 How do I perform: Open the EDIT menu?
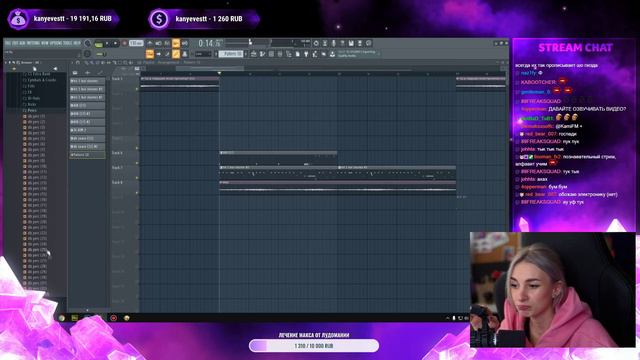(15, 43)
